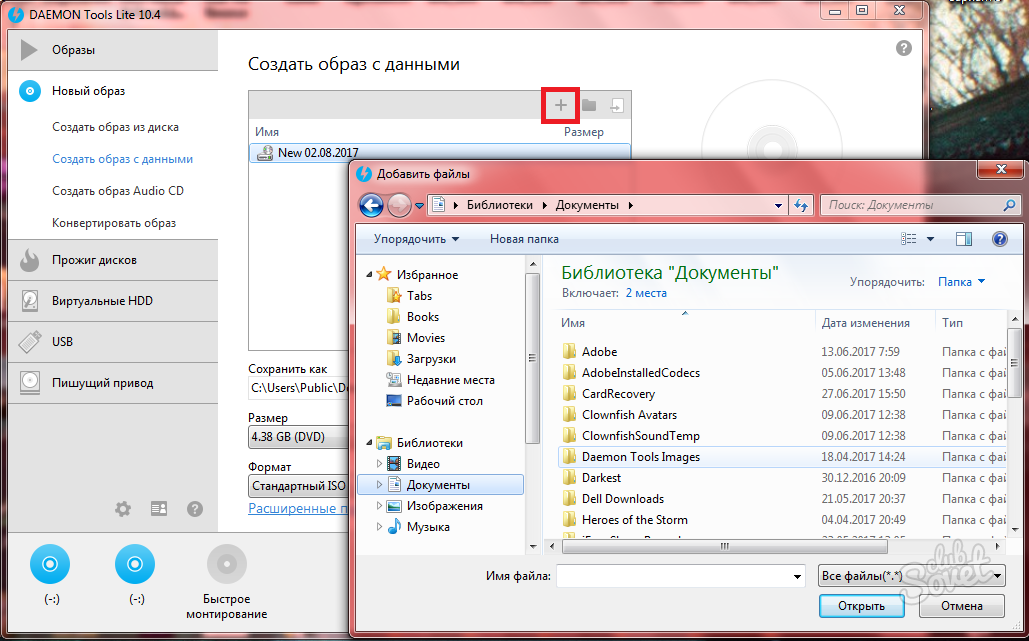This screenshot has height=641, width=1029.
Task: Expand the Video library tree node
Action: point(379,464)
